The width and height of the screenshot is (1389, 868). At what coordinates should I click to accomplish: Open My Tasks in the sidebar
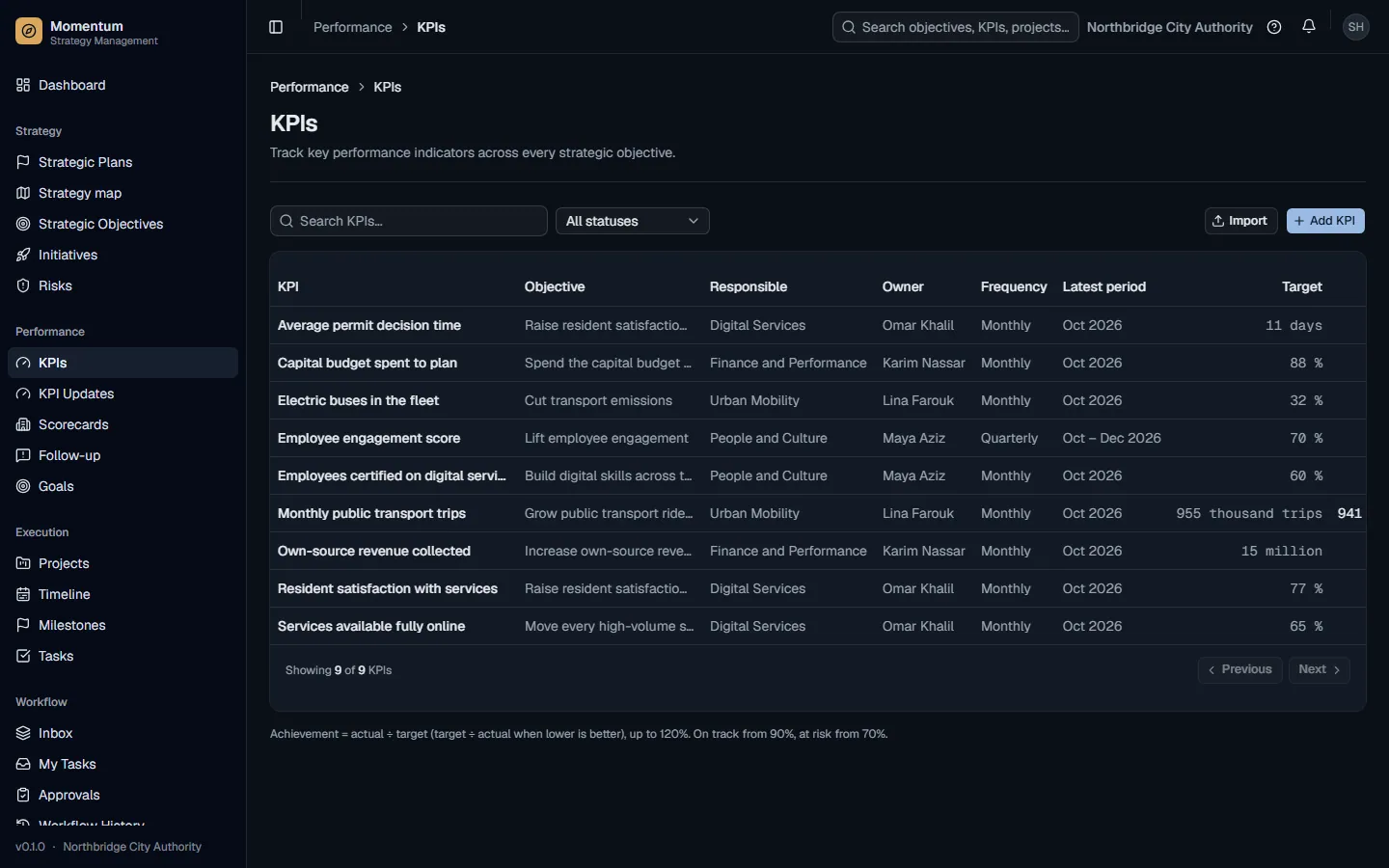(123, 764)
